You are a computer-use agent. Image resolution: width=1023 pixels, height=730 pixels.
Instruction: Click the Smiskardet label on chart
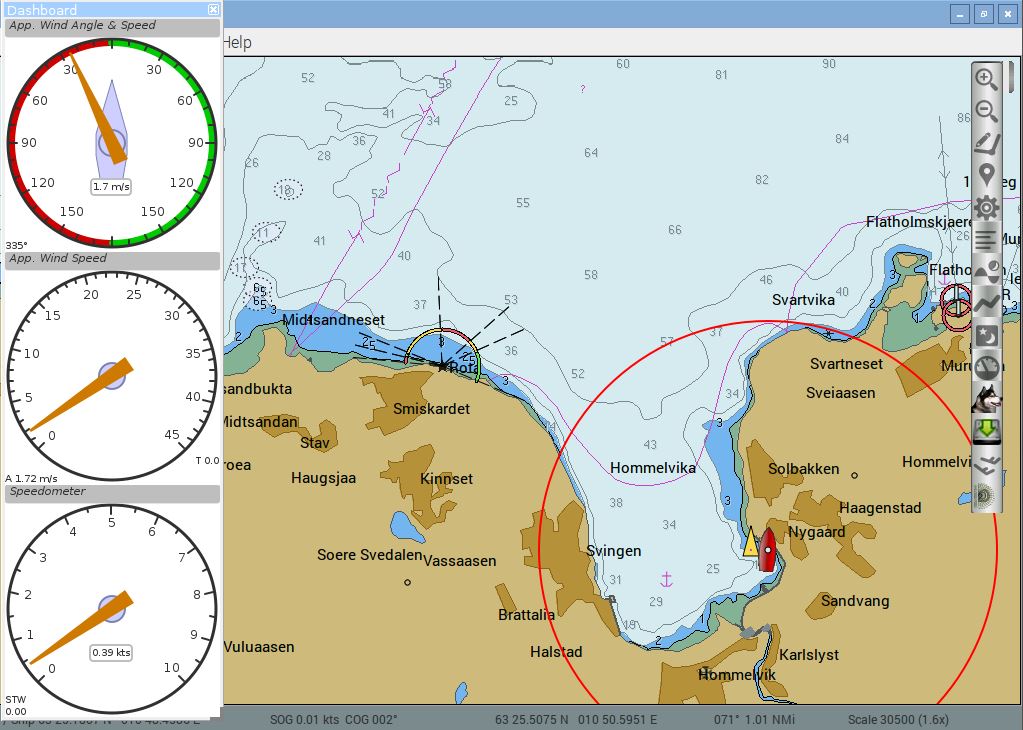pyautogui.click(x=431, y=409)
